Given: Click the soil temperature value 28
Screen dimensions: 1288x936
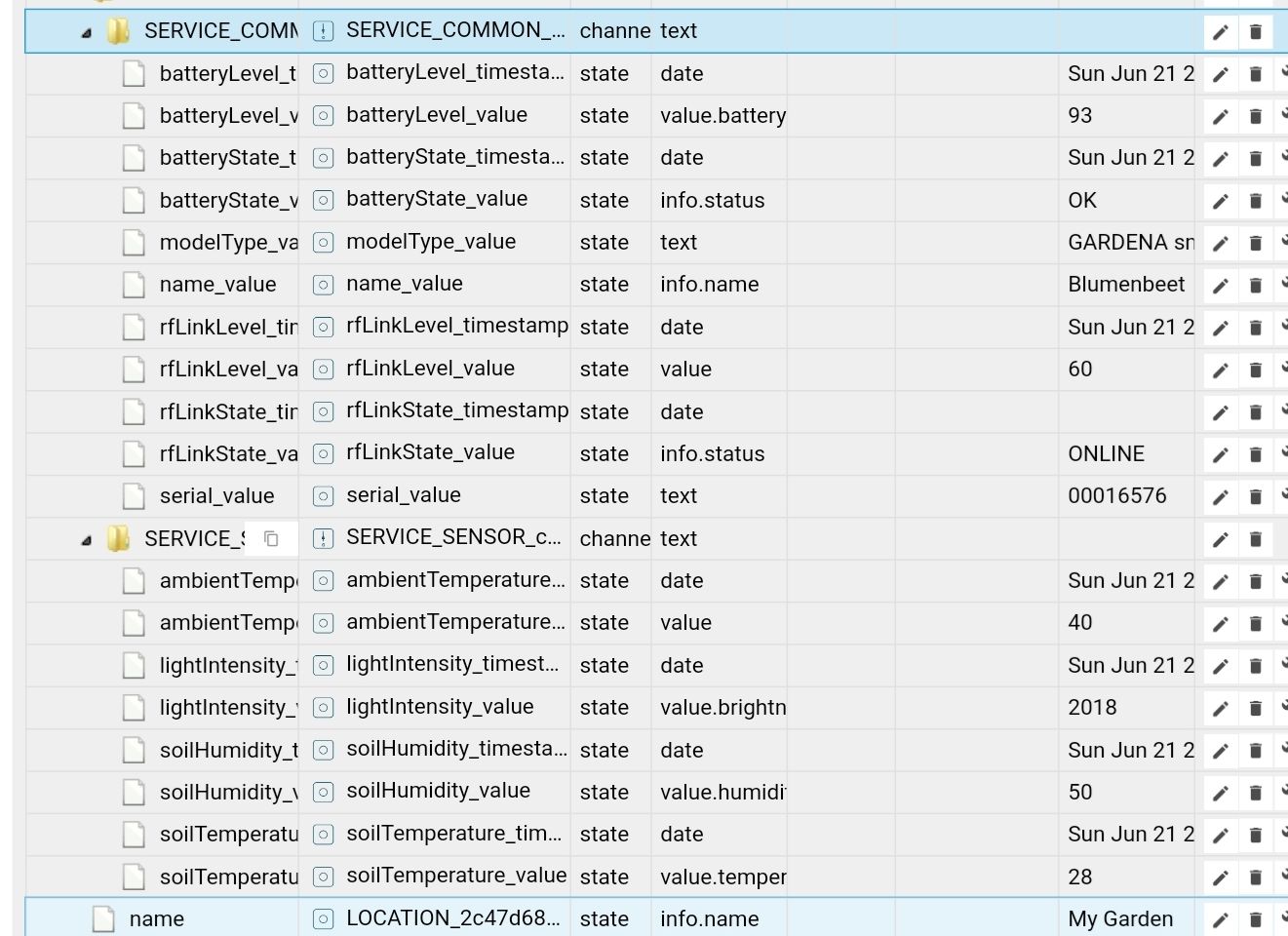Looking at the screenshot, I should 1080,877.
